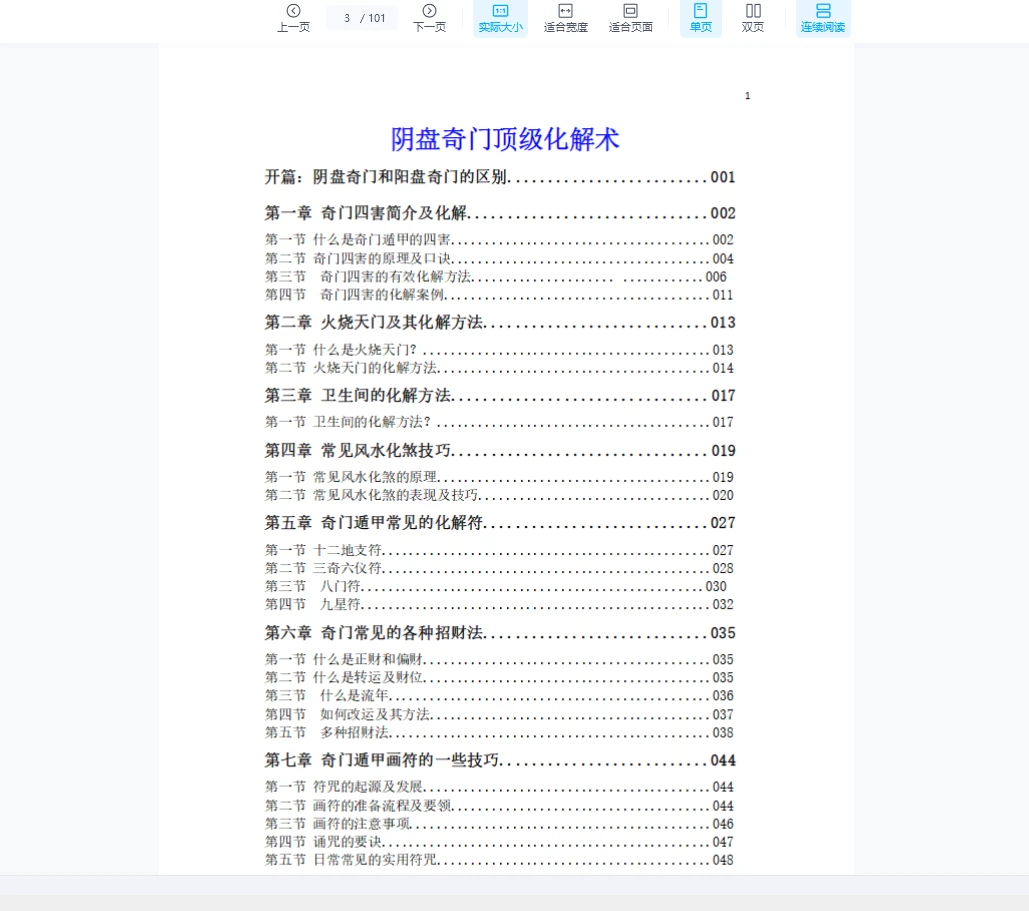Open section 火烧天门的化解方法

tap(499, 368)
